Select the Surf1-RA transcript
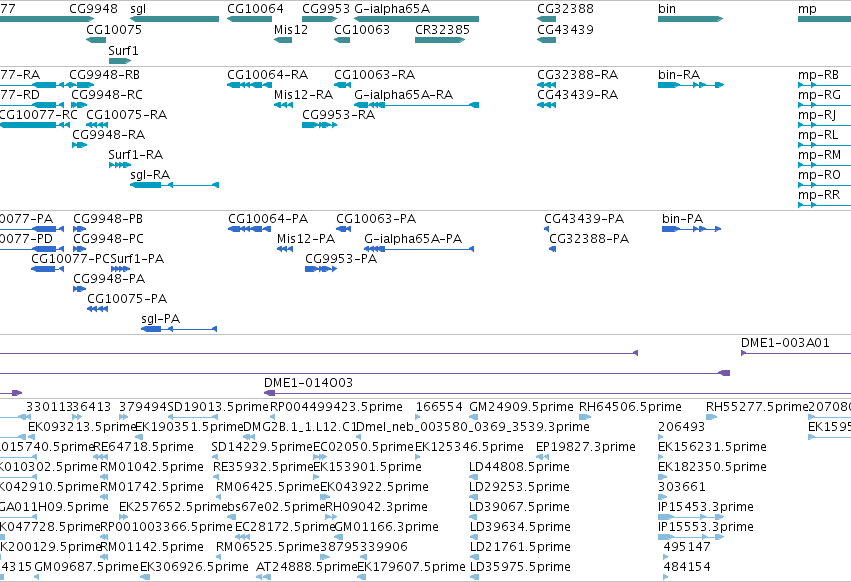 (x=120, y=165)
